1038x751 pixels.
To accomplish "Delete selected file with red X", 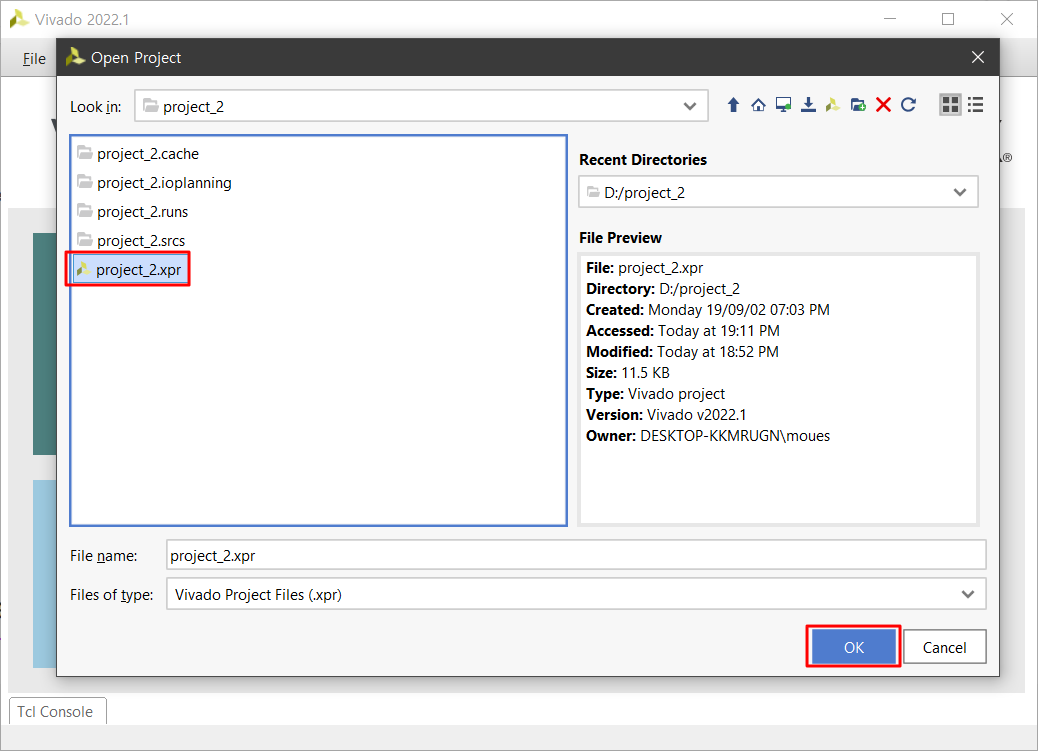I will click(x=883, y=105).
